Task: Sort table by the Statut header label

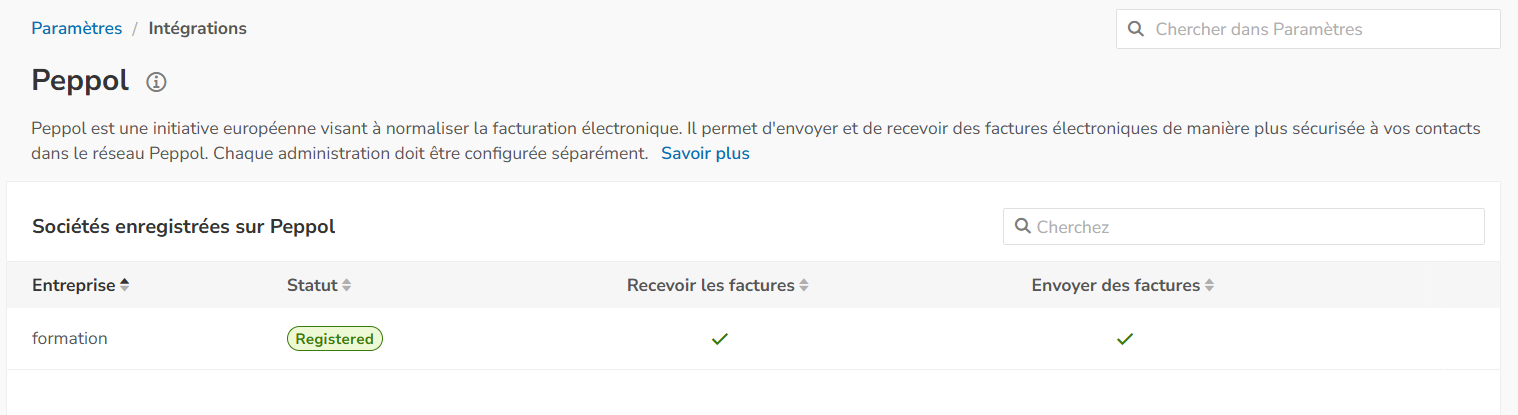Action: 312,285
